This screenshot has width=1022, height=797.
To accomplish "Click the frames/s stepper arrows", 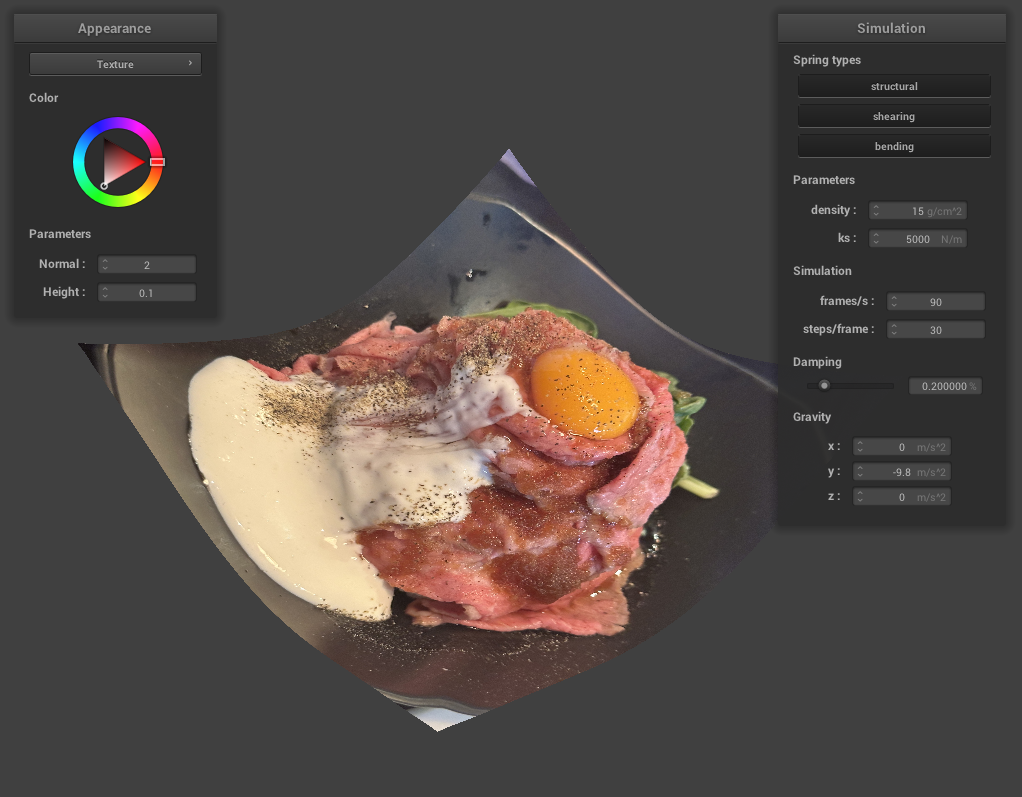I will coord(894,302).
